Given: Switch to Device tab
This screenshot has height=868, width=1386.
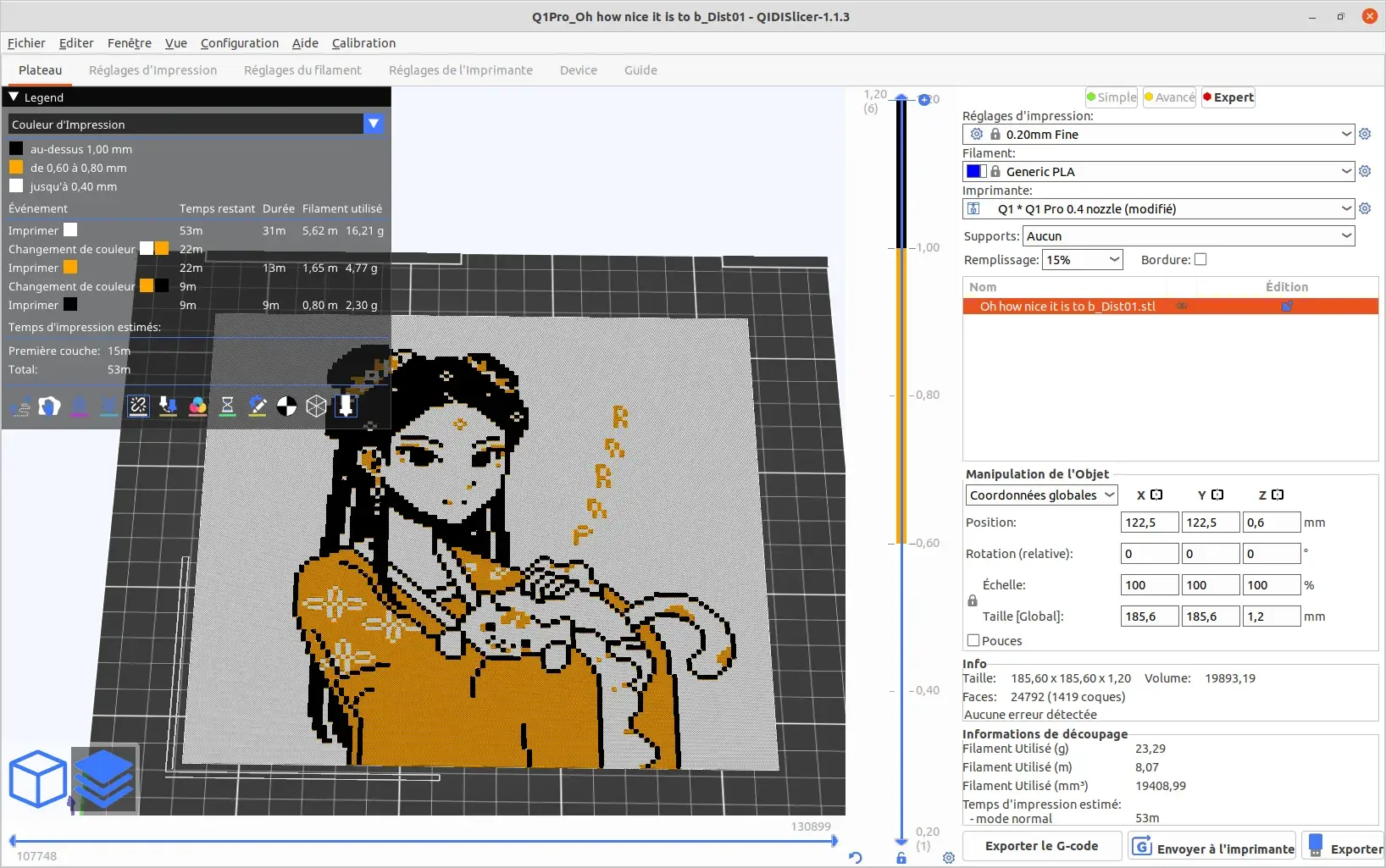Looking at the screenshot, I should [579, 70].
